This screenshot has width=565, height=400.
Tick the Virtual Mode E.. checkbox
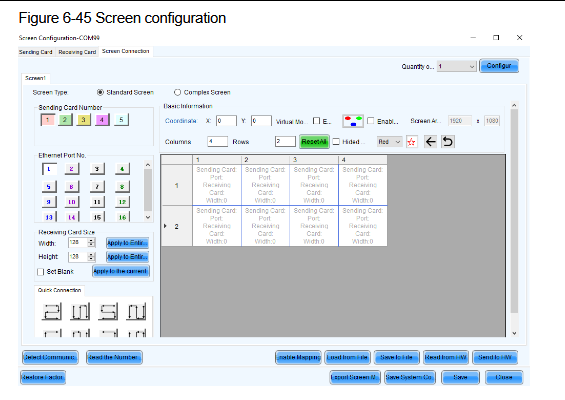316,121
